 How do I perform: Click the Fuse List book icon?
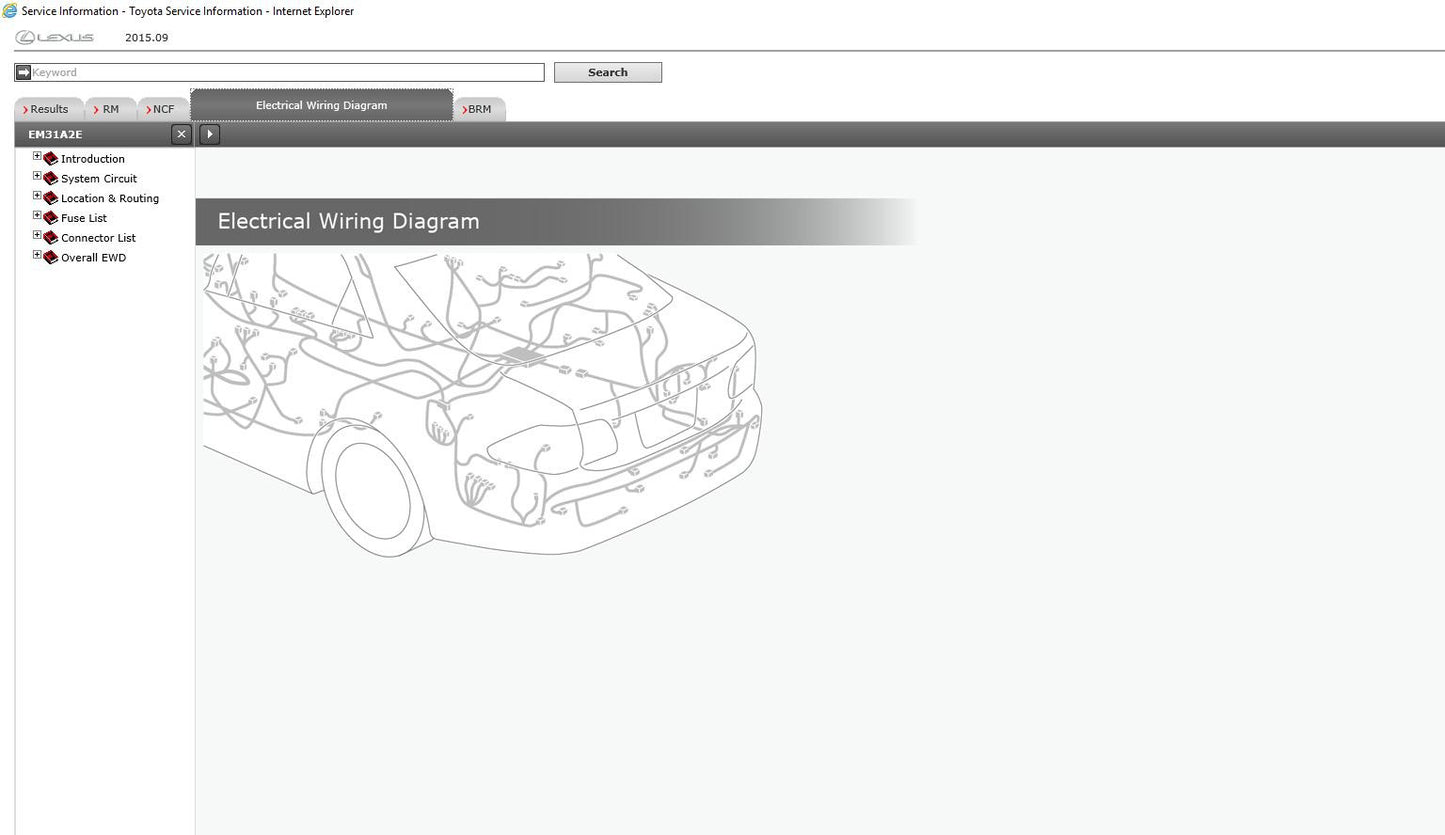(x=51, y=218)
